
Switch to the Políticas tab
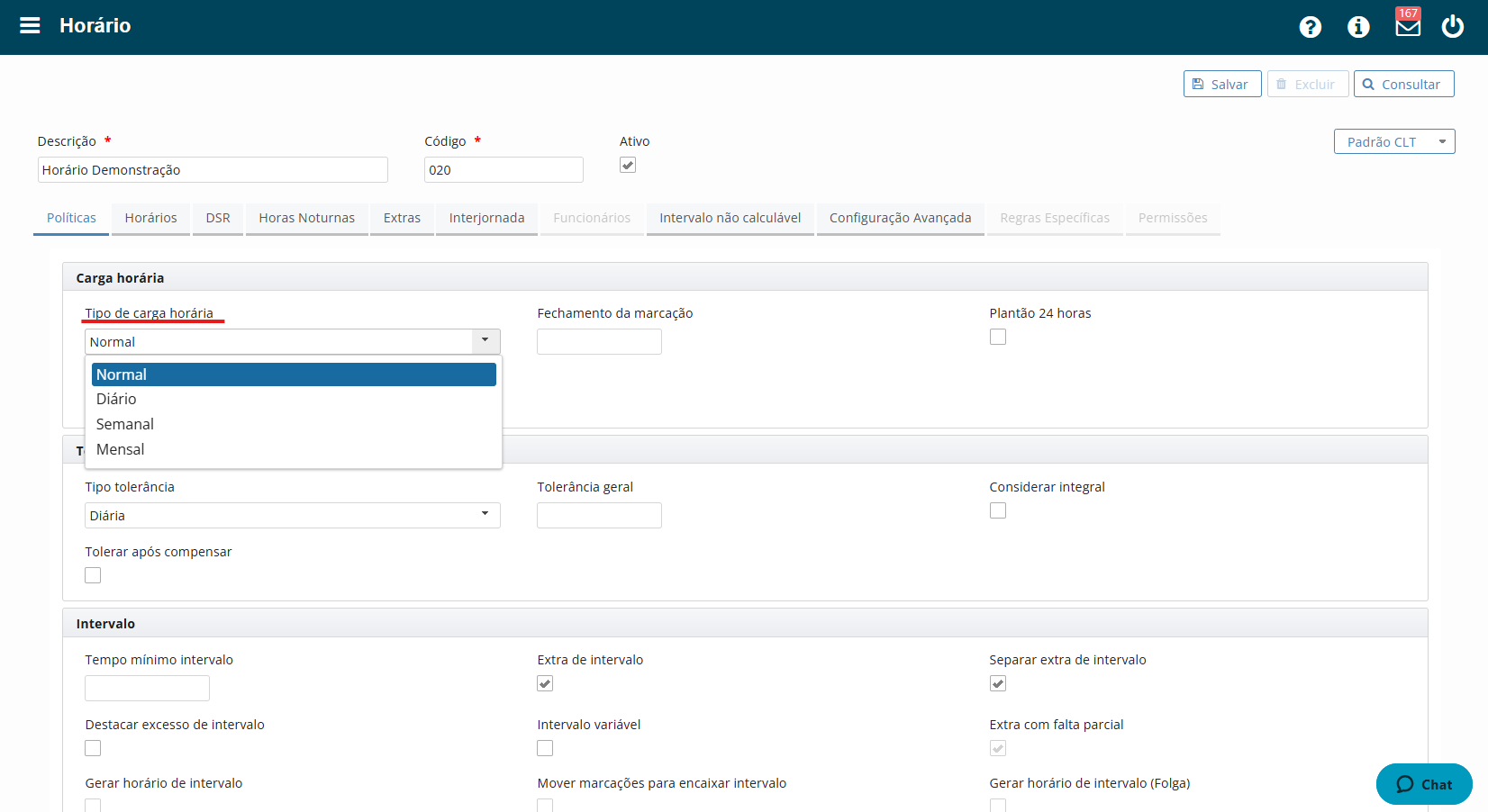pyautogui.click(x=71, y=218)
